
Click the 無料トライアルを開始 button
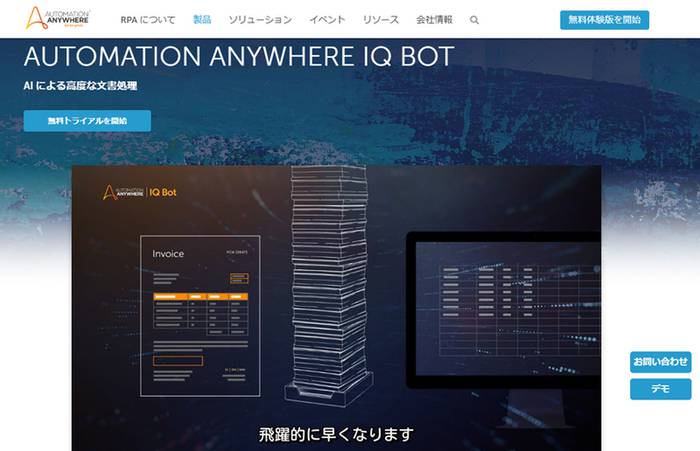click(x=87, y=121)
